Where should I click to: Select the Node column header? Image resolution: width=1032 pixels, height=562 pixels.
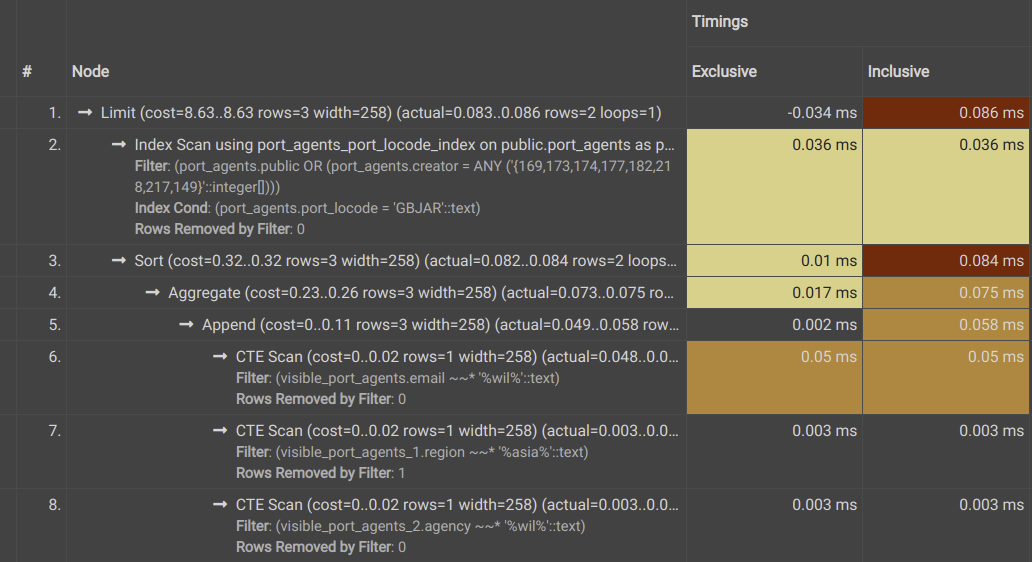pyautogui.click(x=91, y=71)
